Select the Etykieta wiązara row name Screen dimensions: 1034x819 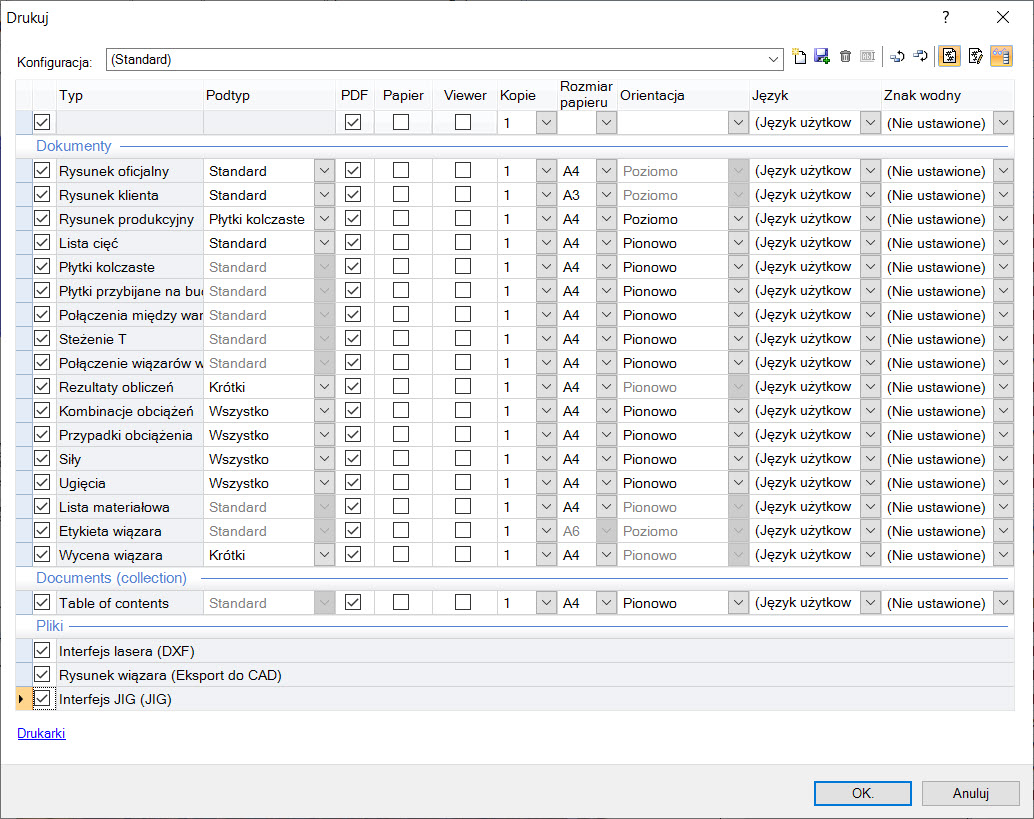point(110,531)
